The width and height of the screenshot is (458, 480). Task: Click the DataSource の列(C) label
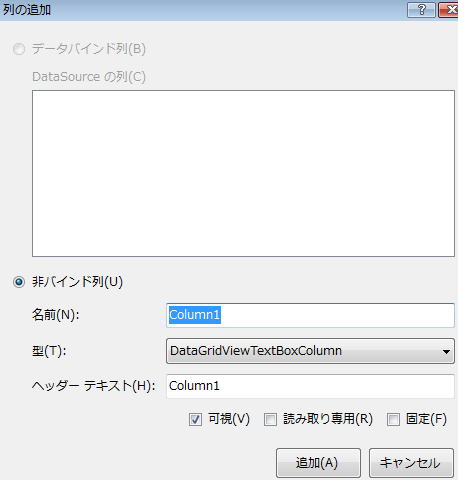pyautogui.click(x=89, y=77)
